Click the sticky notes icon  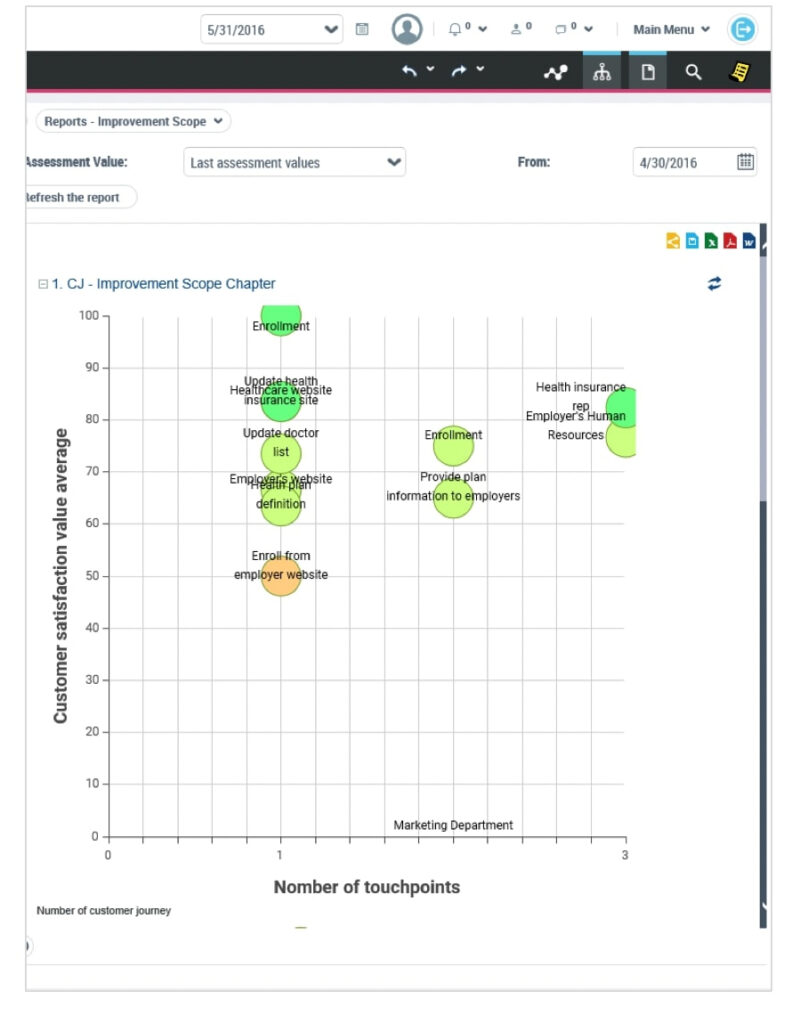pos(740,70)
